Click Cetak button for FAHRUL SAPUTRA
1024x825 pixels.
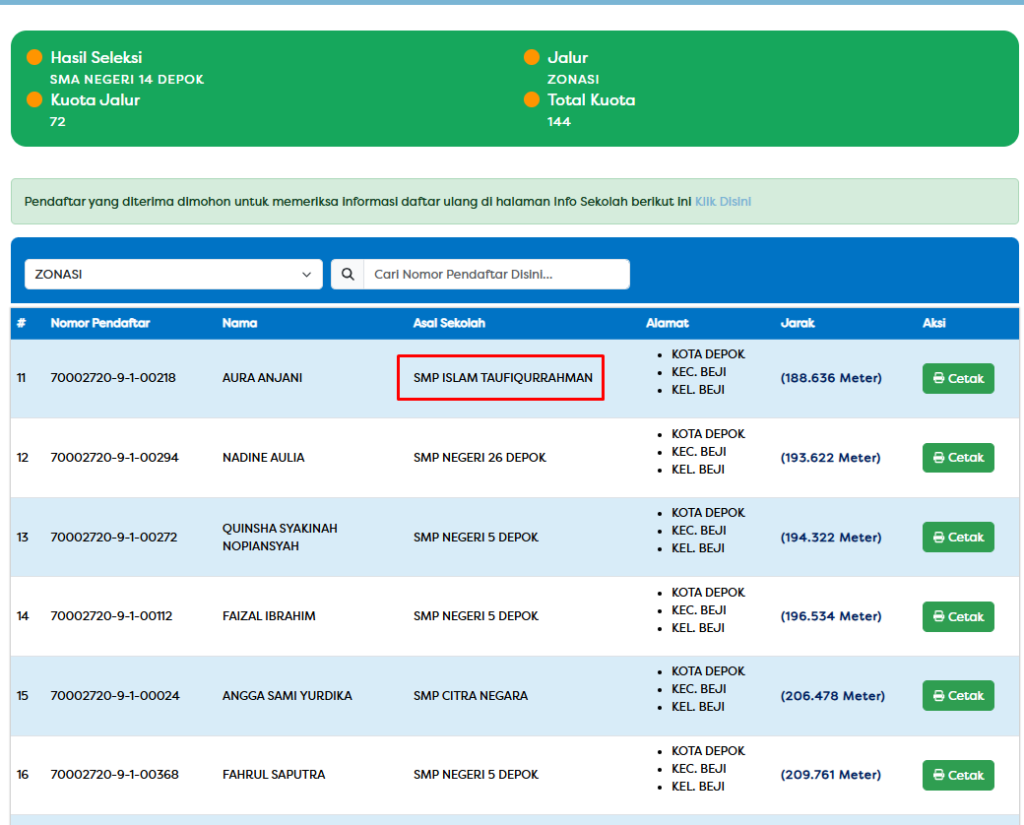(x=957, y=775)
